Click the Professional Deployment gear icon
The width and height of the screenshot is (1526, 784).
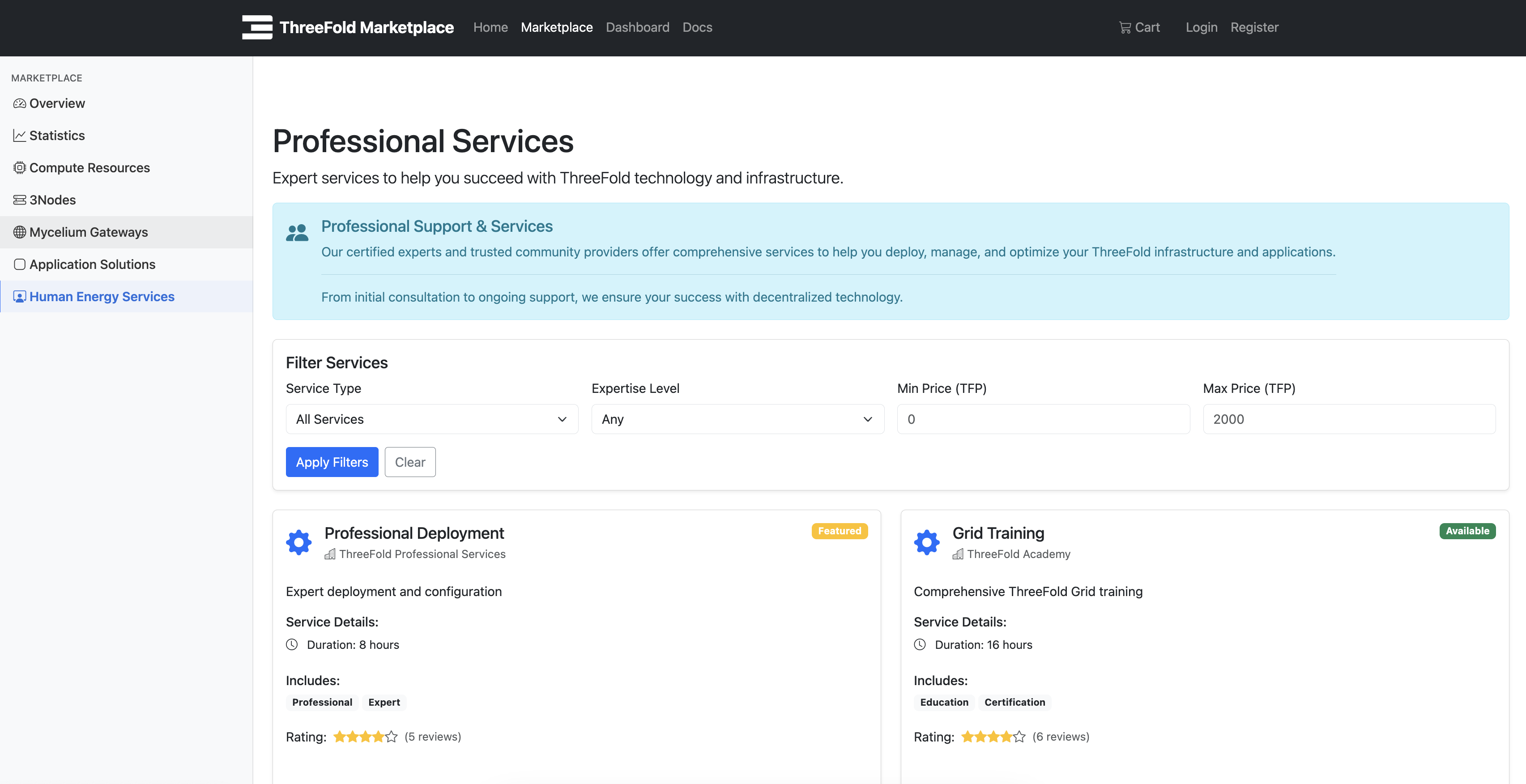[298, 542]
